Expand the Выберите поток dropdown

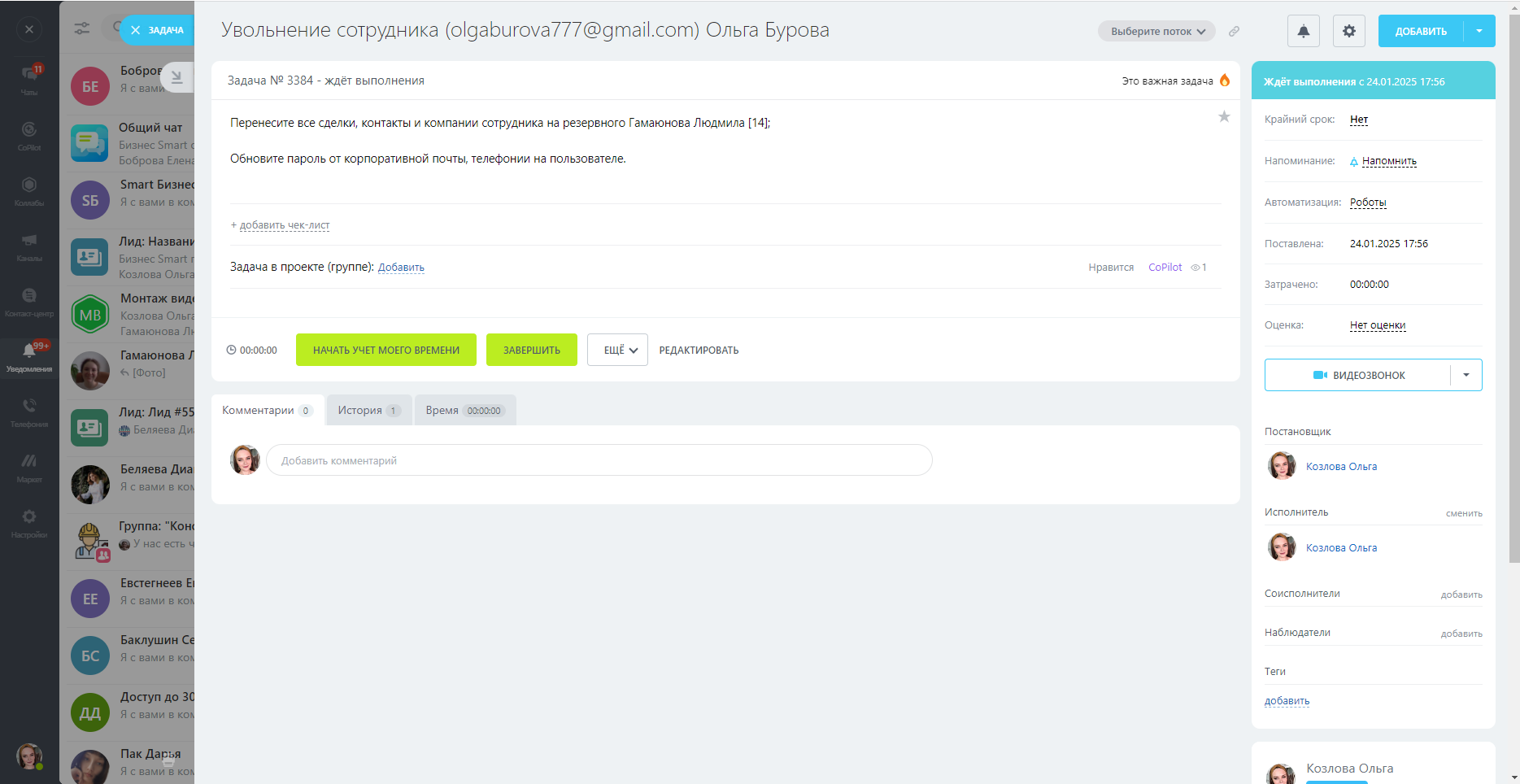click(x=1156, y=32)
